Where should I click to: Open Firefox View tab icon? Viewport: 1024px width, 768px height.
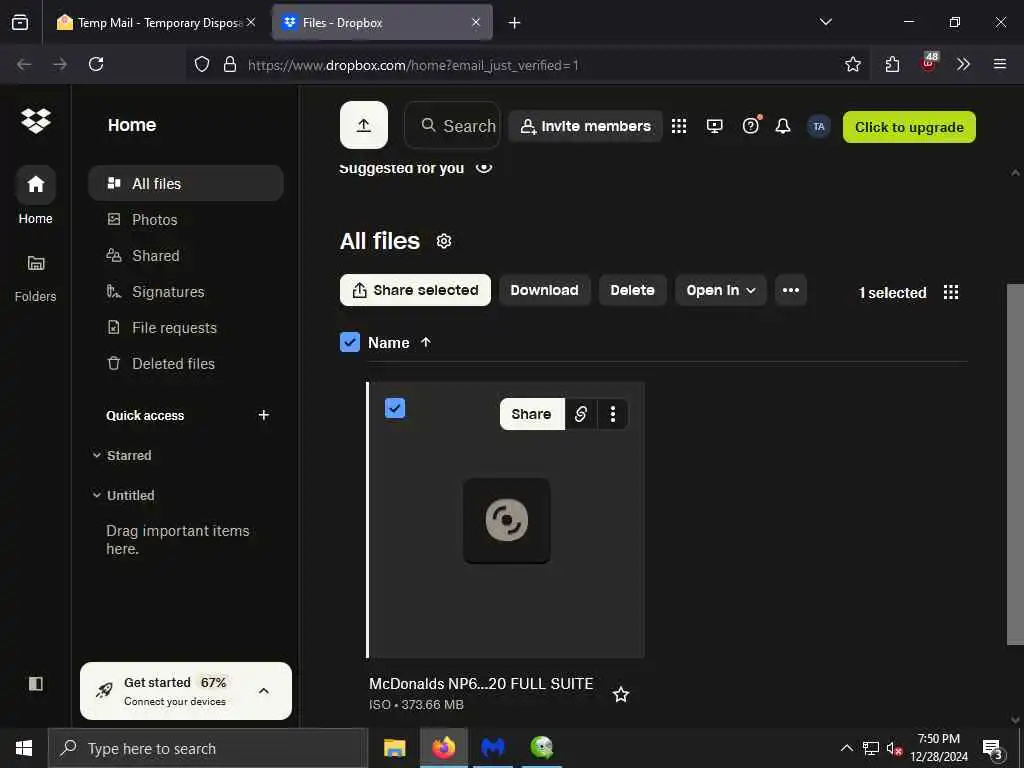[x=20, y=22]
